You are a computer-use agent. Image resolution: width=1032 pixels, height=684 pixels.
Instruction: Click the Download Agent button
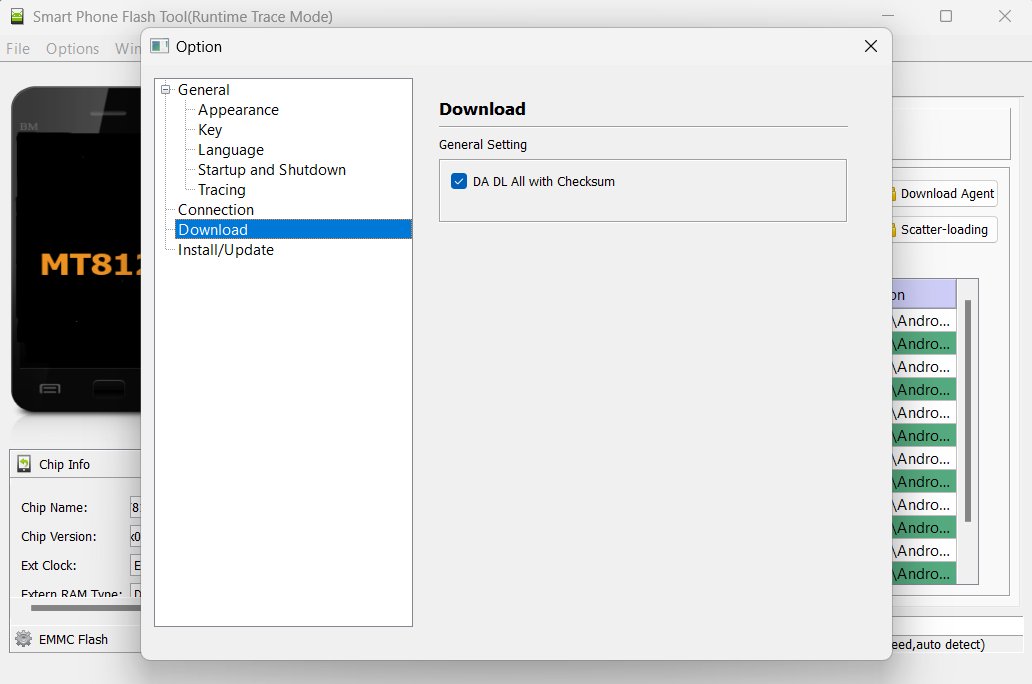click(942, 194)
